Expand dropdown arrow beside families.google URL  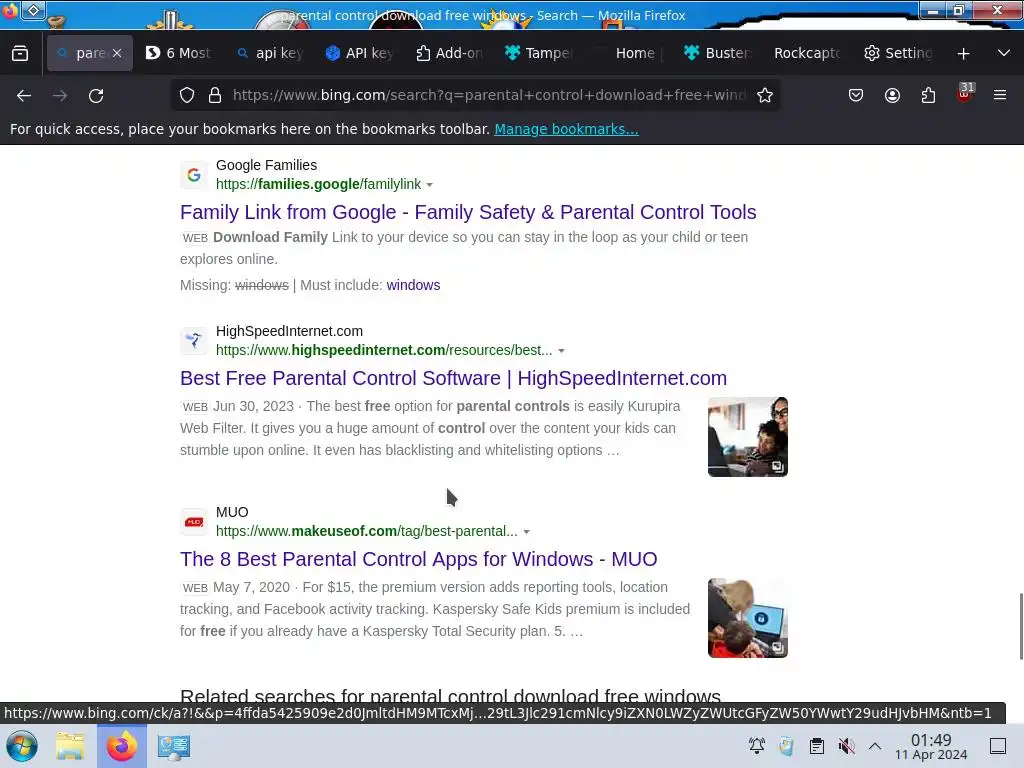[430, 185]
